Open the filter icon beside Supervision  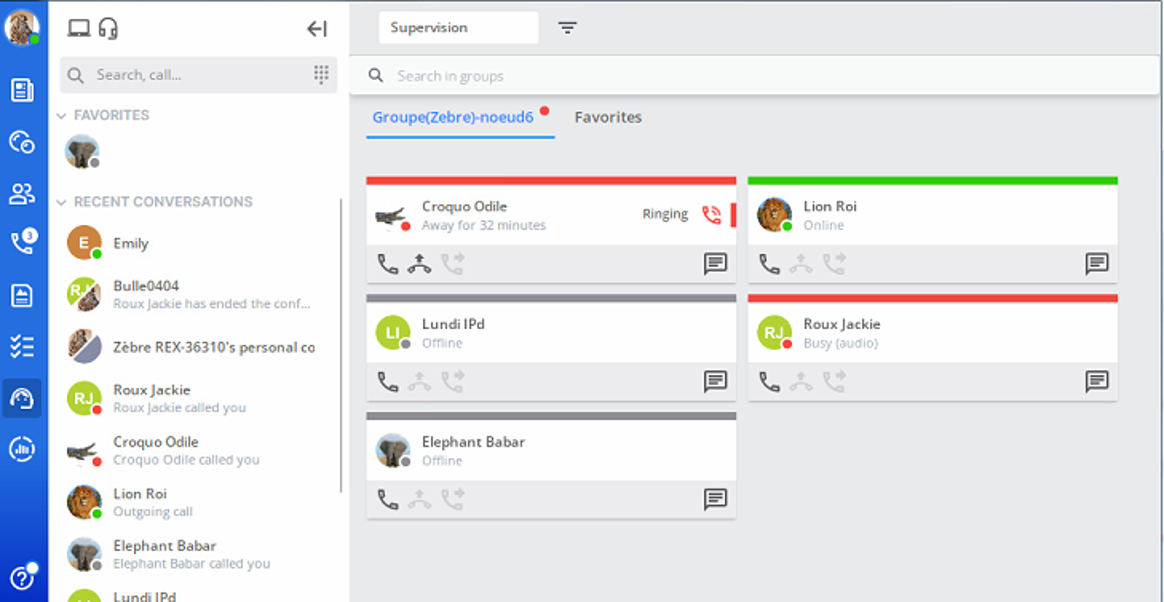567,28
